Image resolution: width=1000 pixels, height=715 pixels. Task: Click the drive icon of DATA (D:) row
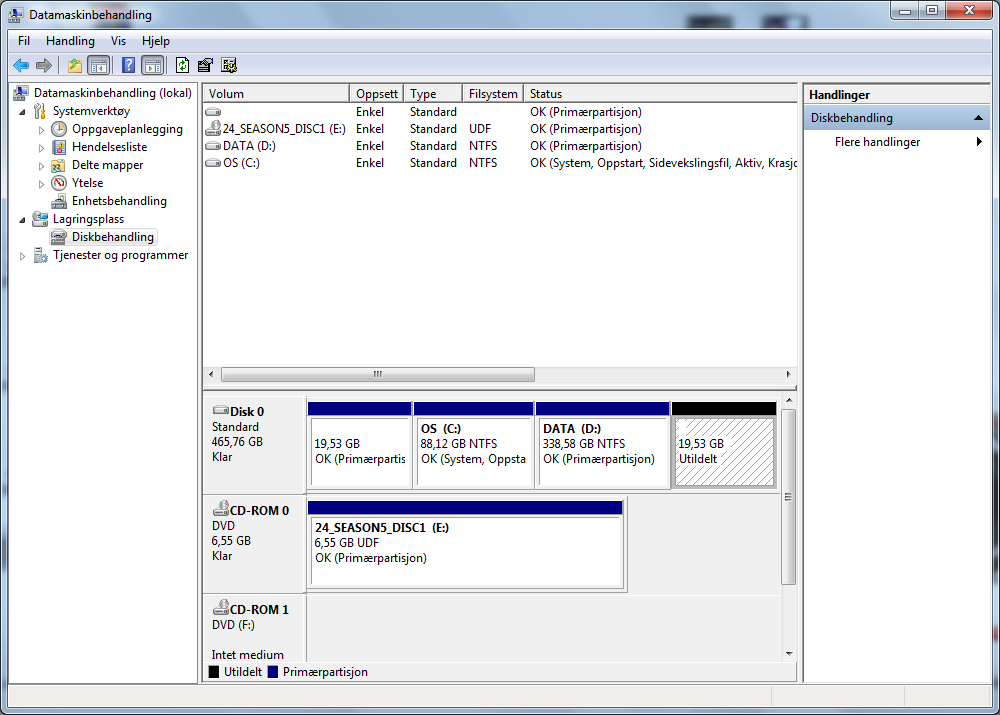tap(213, 146)
